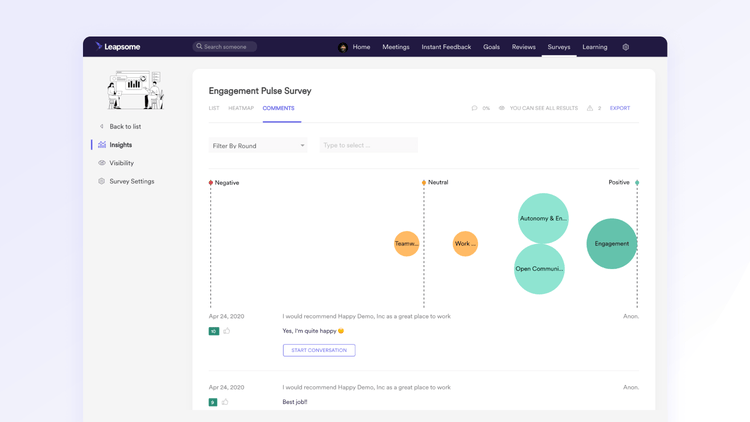Open Instant Feedback page
This screenshot has width=750, height=422.
446,47
